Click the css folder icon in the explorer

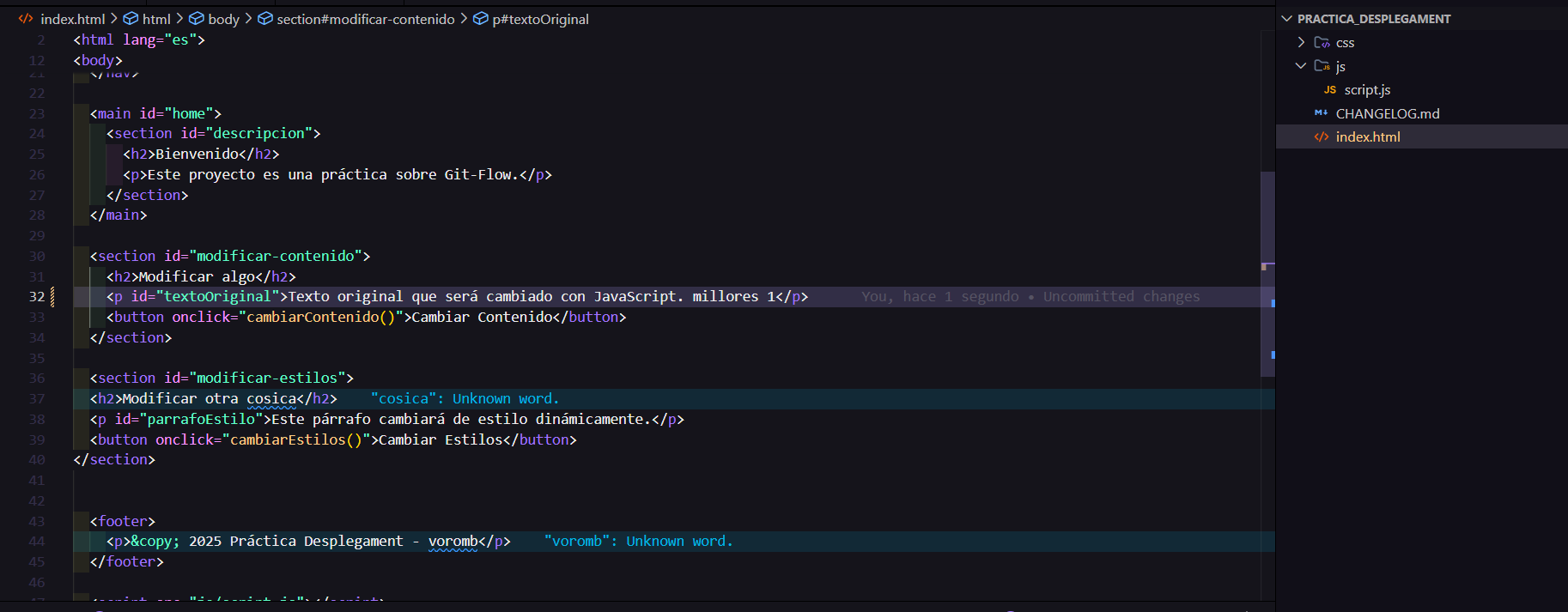1322,43
